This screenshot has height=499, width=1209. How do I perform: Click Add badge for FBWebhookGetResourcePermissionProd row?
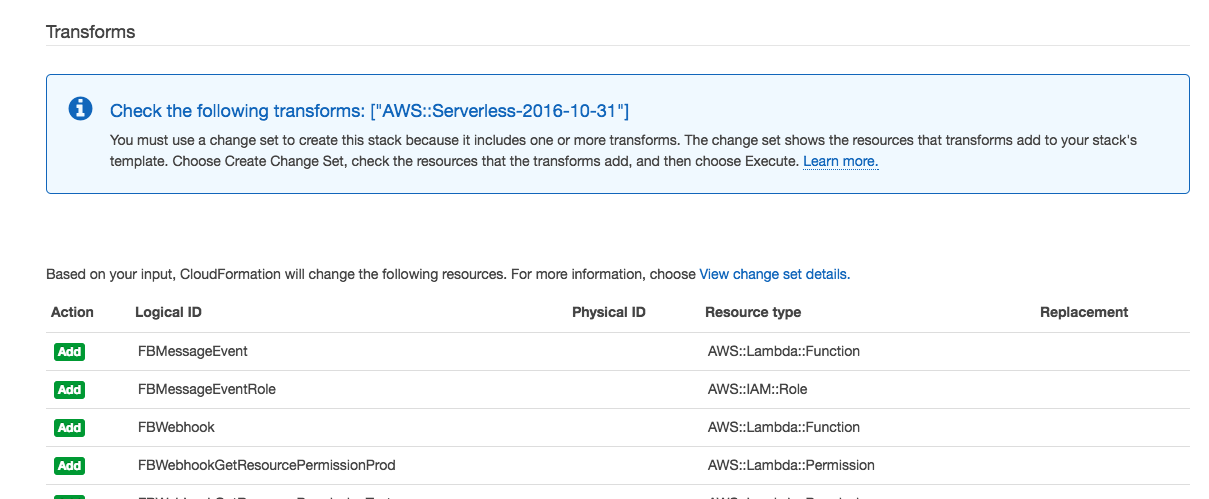(69, 466)
